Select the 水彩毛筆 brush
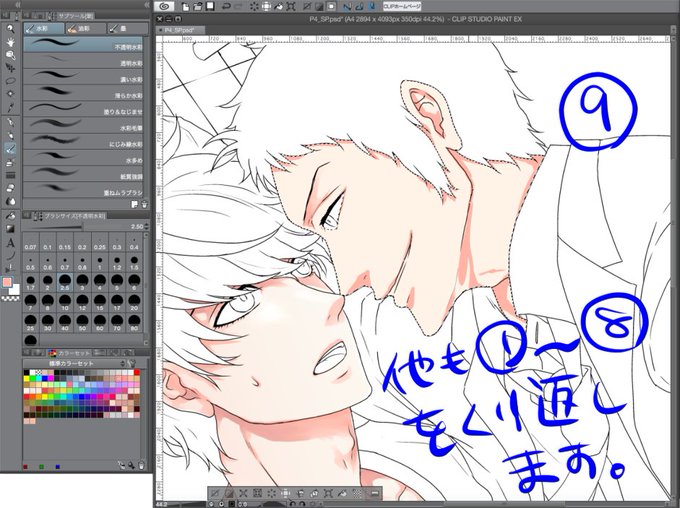 [x=83, y=125]
